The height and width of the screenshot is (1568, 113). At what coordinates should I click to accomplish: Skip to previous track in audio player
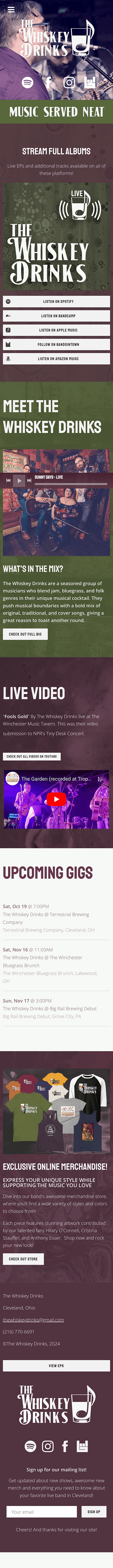click(x=9, y=480)
